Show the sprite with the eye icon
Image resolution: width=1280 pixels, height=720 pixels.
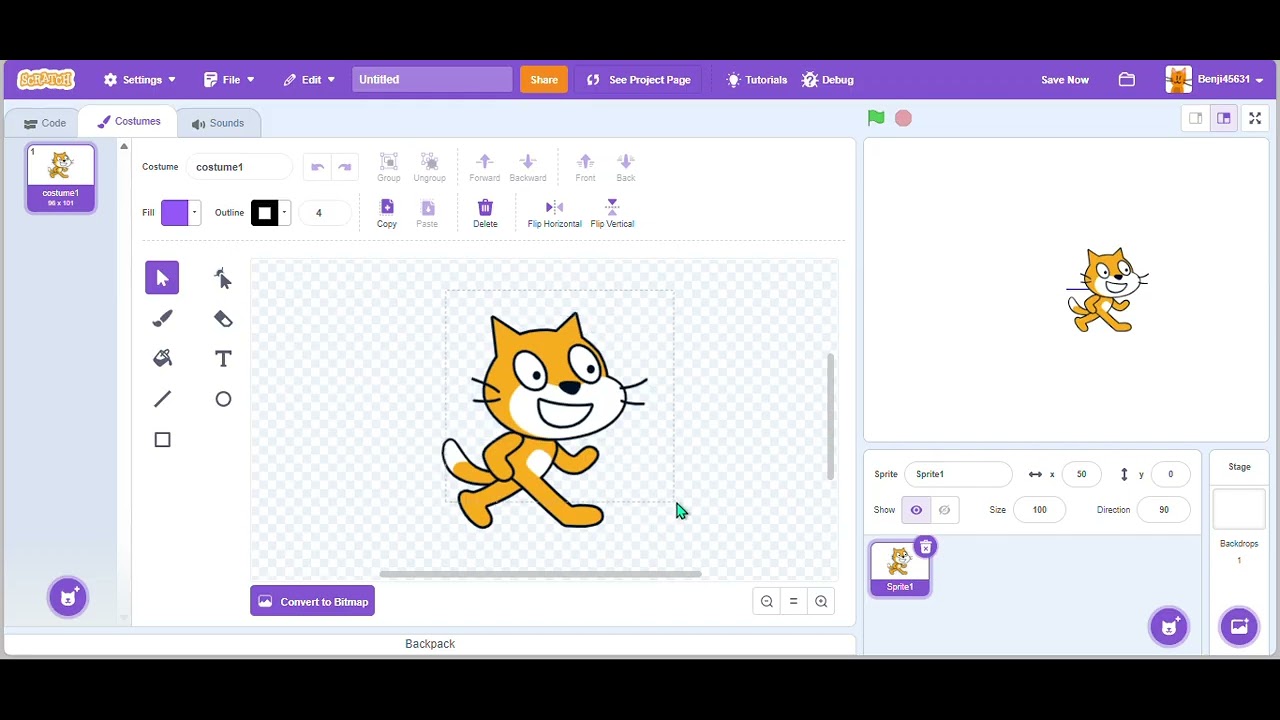916,510
